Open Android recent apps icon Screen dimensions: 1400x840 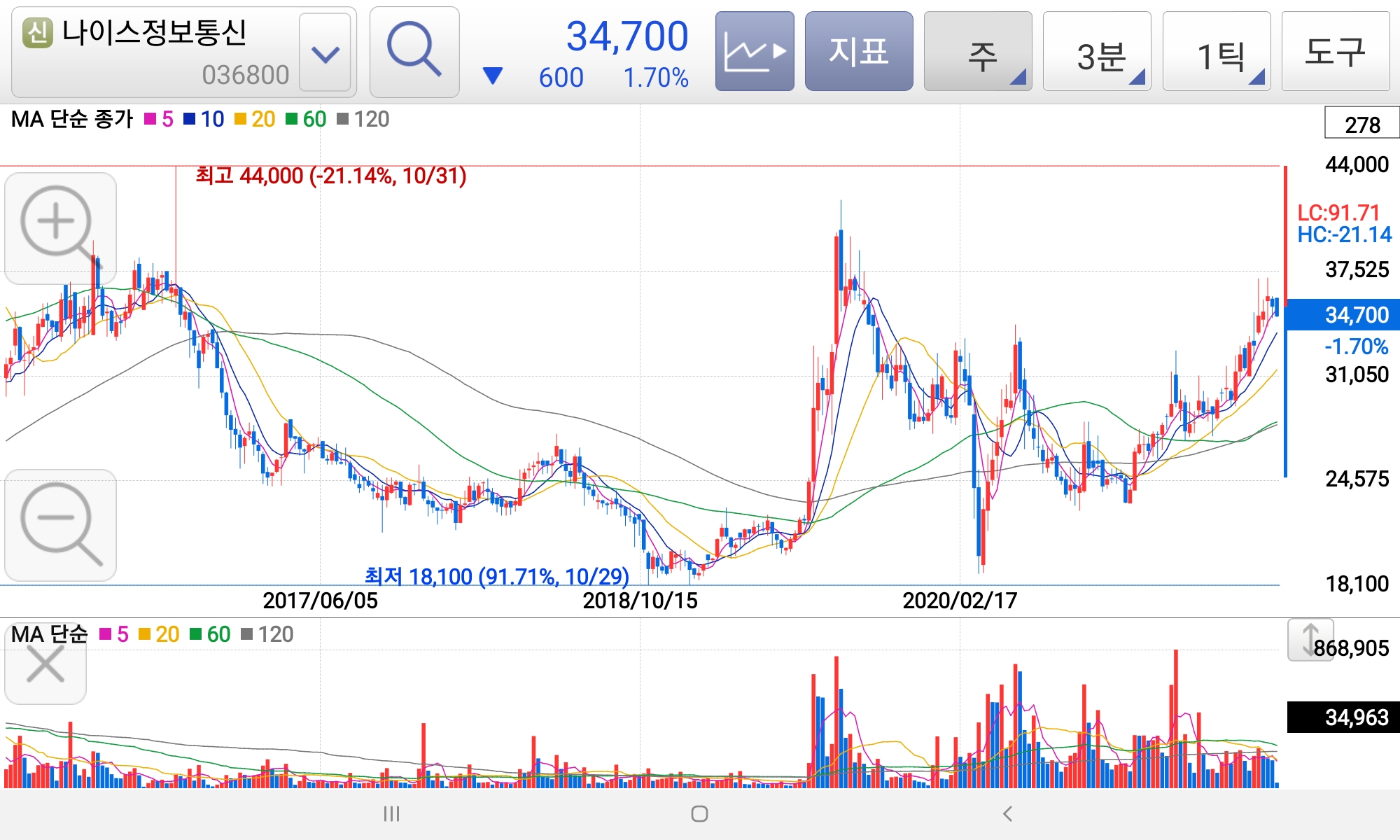[x=391, y=813]
